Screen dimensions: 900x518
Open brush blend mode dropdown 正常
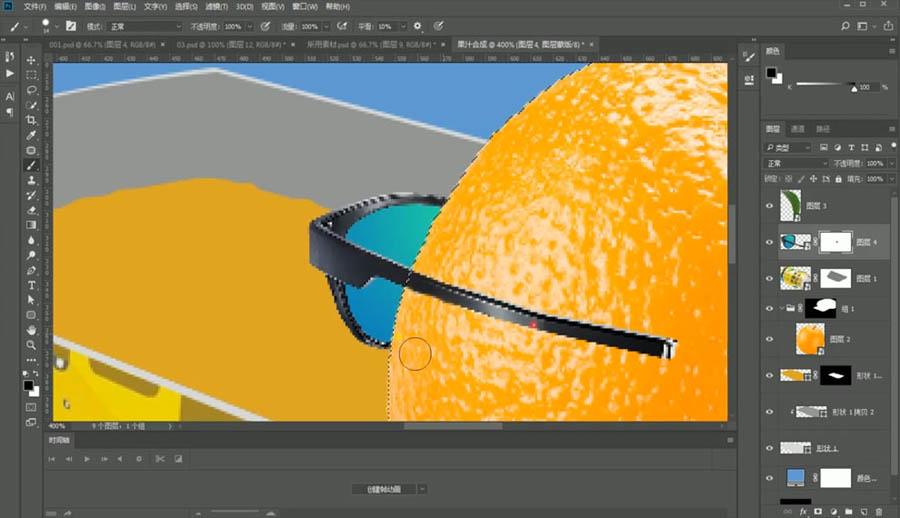[x=147, y=26]
